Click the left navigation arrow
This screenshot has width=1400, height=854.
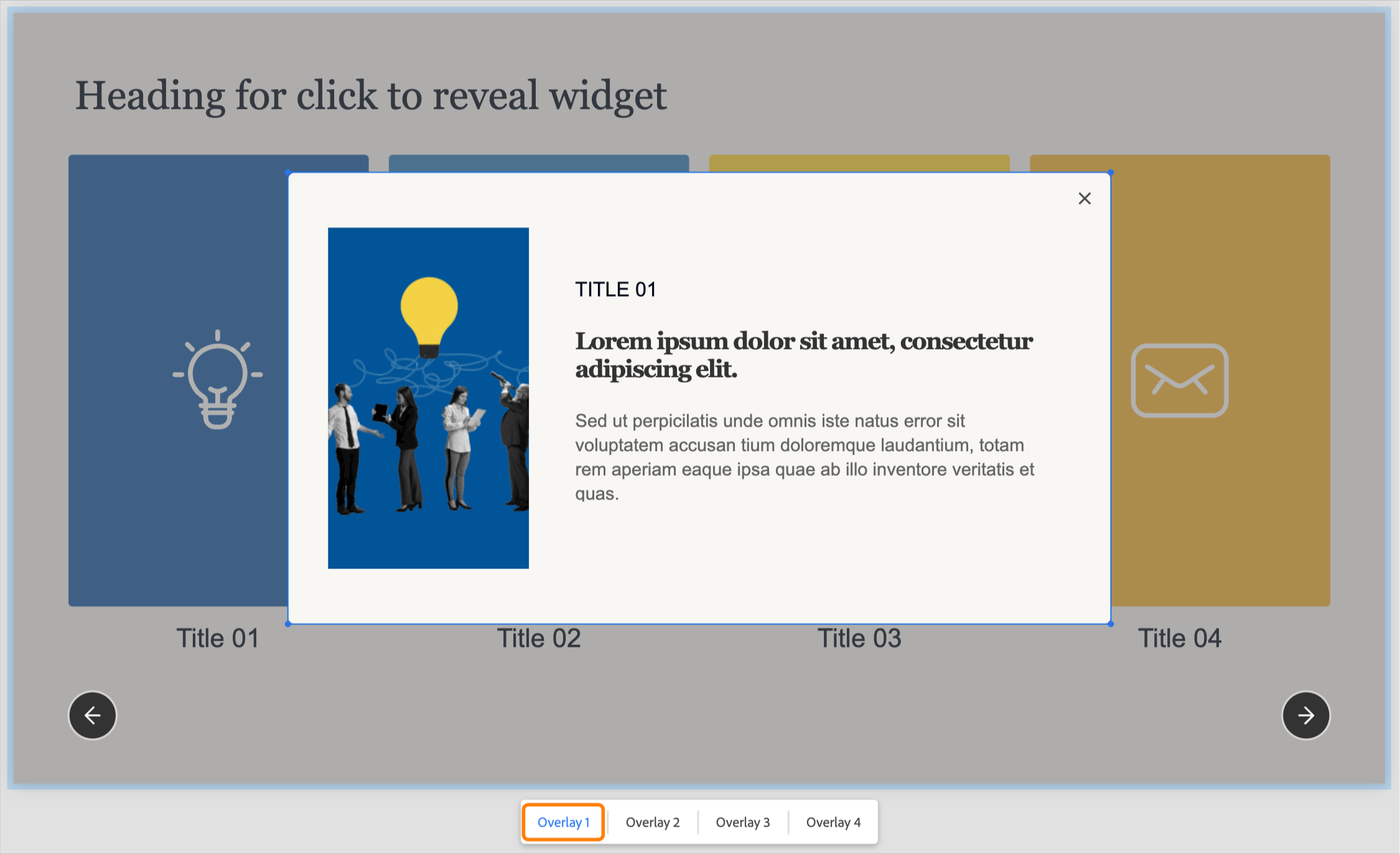[x=92, y=716]
